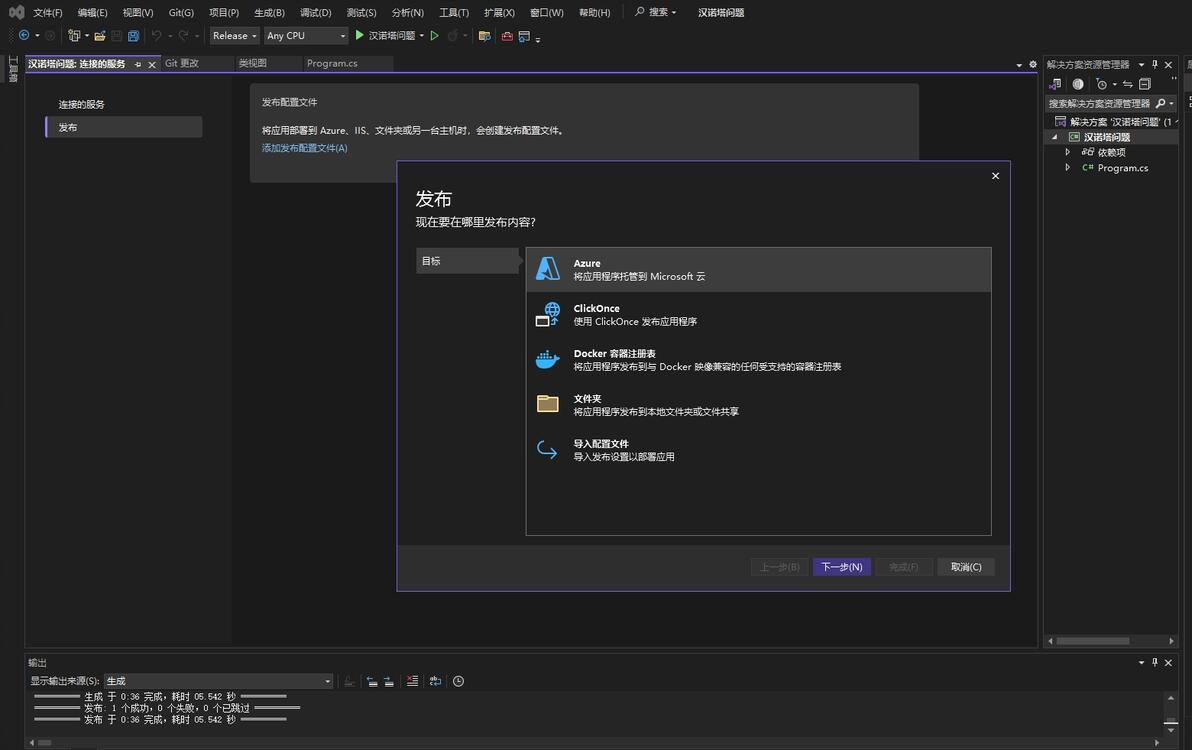The image size is (1192, 750).
Task: Collapse the 汉诺塔问题 project node
Action: pyautogui.click(x=1054, y=138)
